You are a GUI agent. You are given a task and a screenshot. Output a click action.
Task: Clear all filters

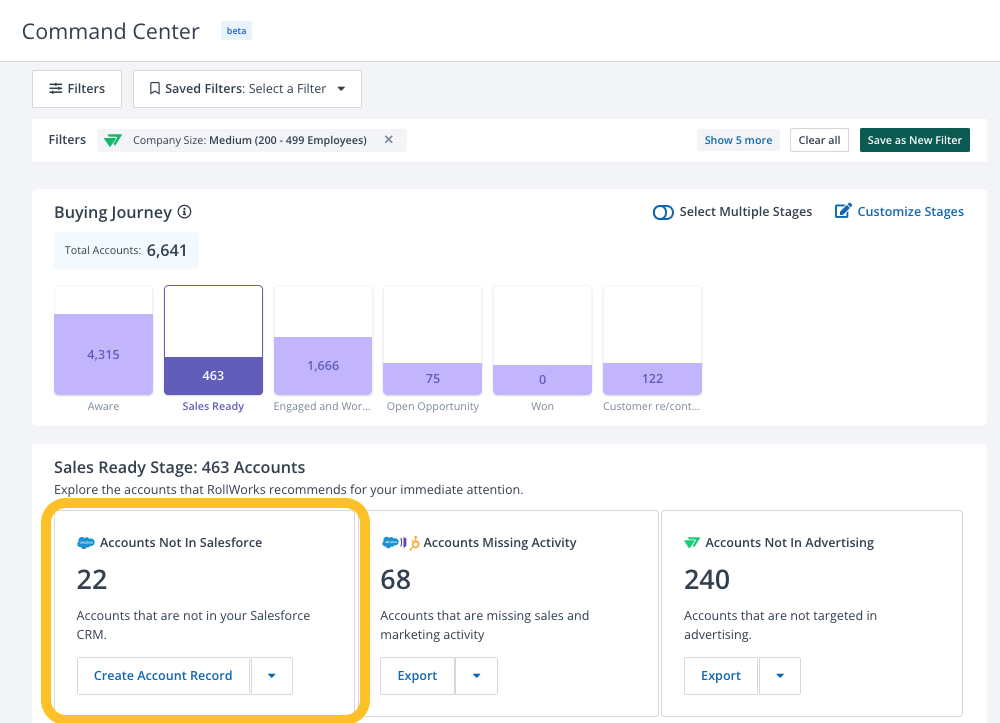[x=819, y=140]
